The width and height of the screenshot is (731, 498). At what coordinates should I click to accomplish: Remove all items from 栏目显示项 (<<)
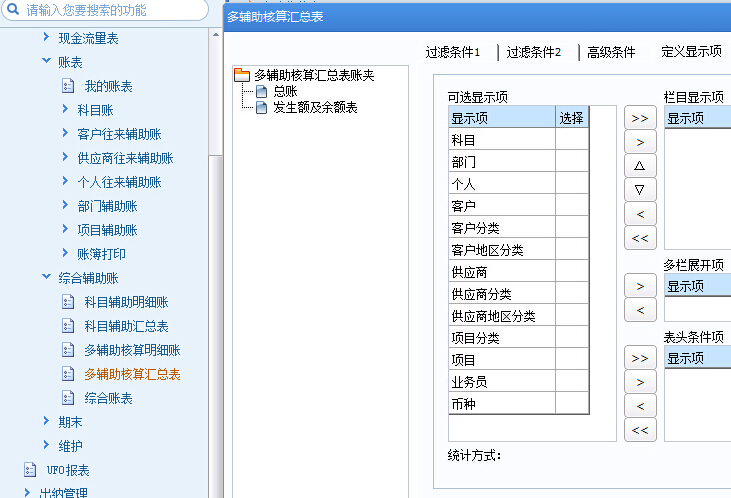coord(640,238)
